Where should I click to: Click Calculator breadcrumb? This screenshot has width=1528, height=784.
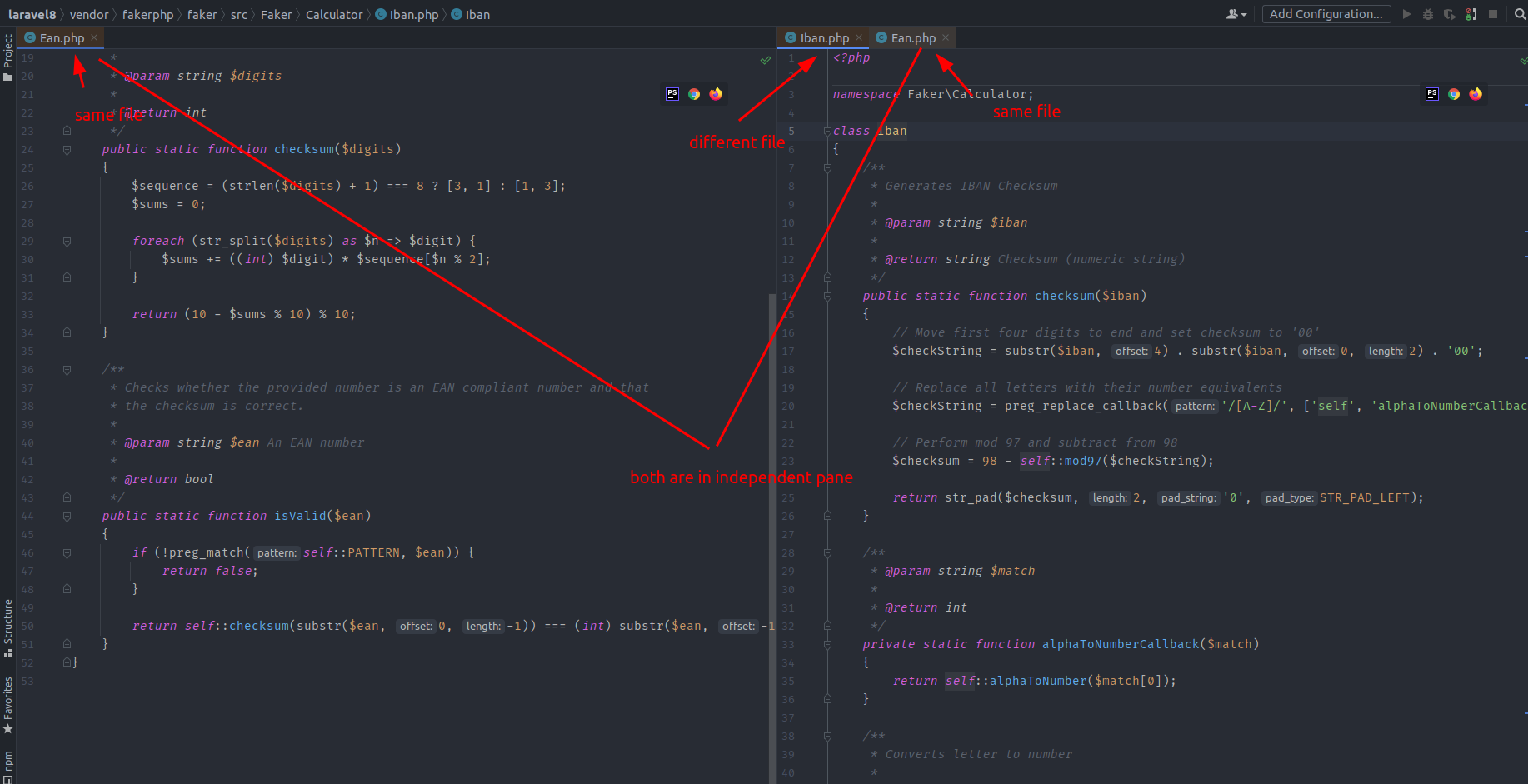(x=334, y=15)
